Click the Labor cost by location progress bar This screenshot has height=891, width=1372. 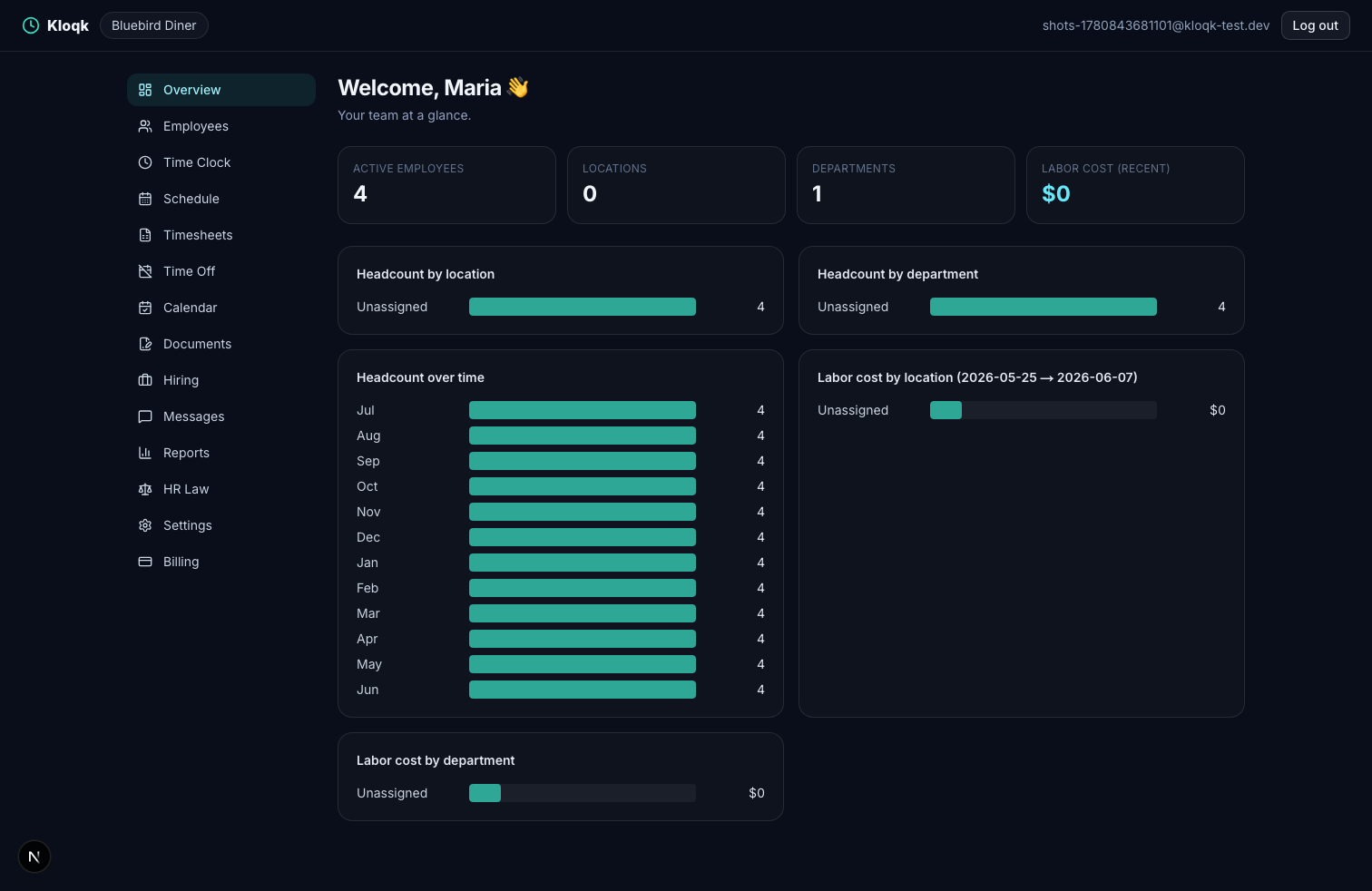(x=1044, y=410)
